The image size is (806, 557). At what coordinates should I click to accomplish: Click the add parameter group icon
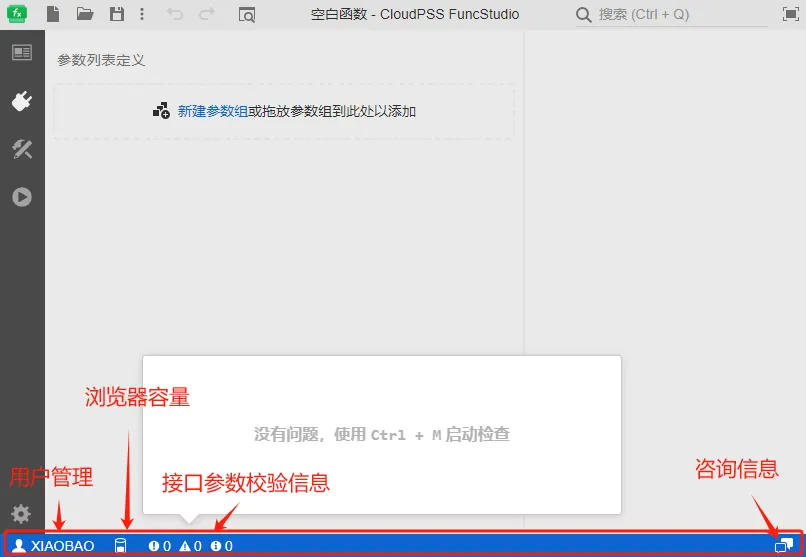coord(161,110)
